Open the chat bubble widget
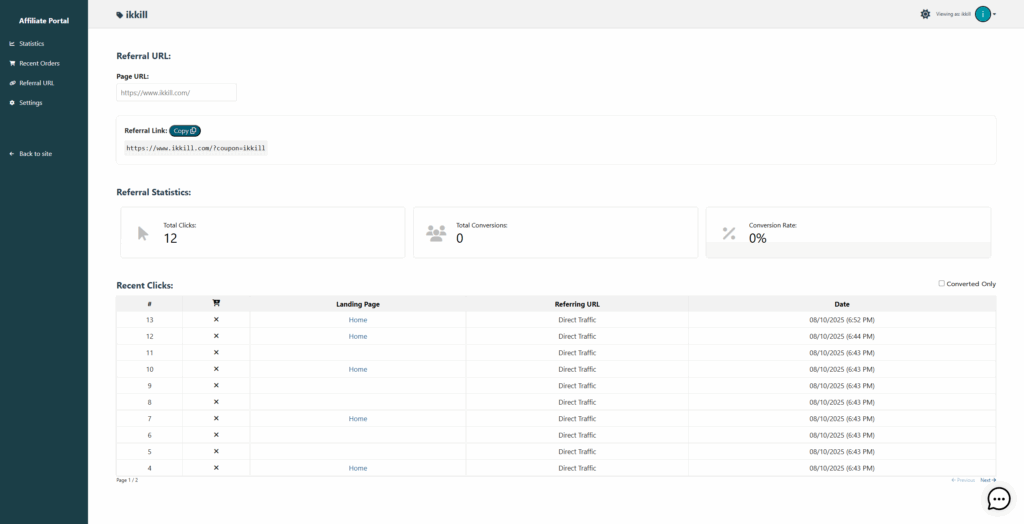 tap(998, 499)
